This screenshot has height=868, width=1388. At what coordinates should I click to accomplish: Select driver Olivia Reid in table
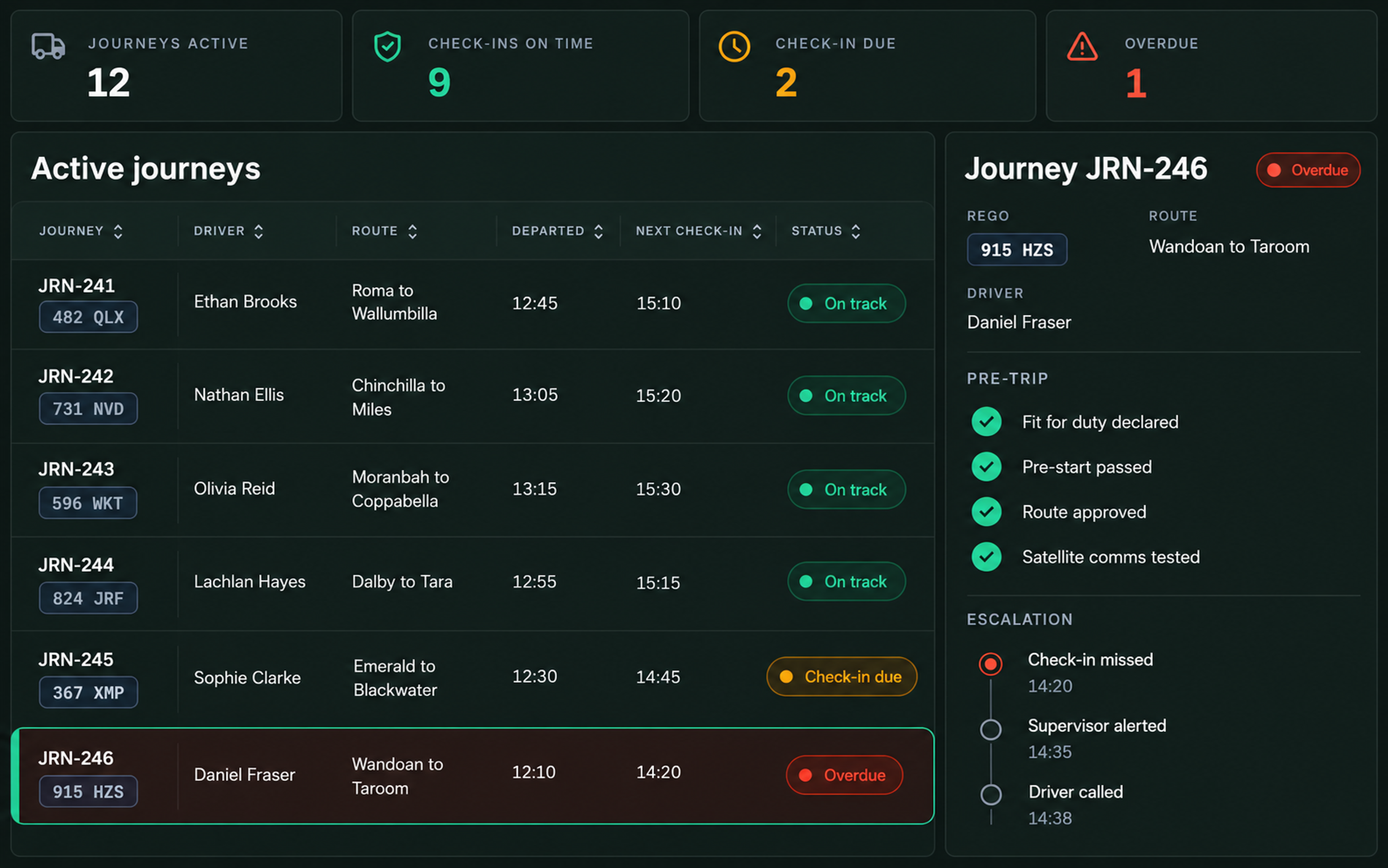tap(234, 489)
